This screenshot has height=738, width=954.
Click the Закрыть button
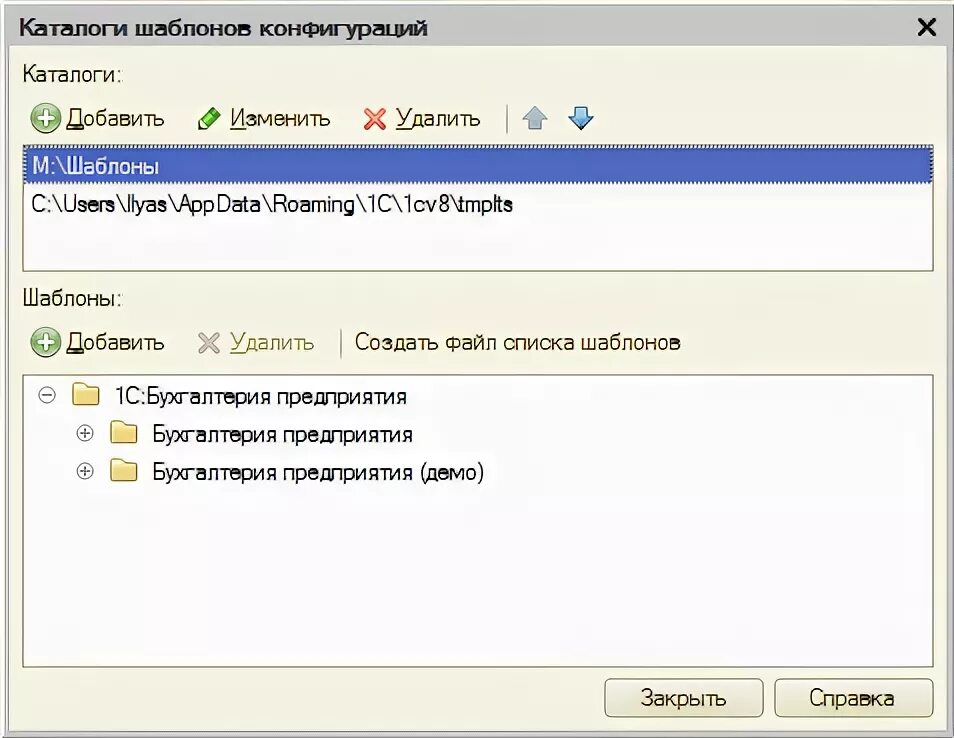(x=683, y=698)
